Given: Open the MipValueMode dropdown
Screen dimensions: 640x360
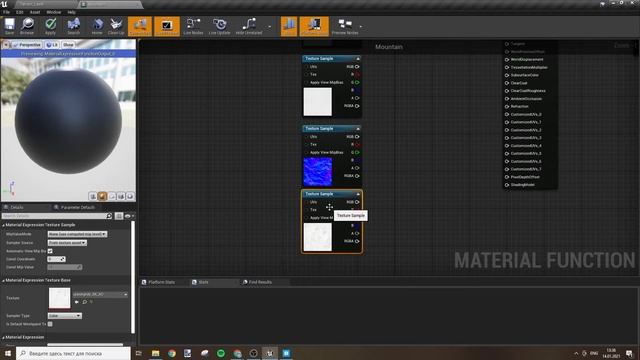Looking at the screenshot, I should (77, 234).
